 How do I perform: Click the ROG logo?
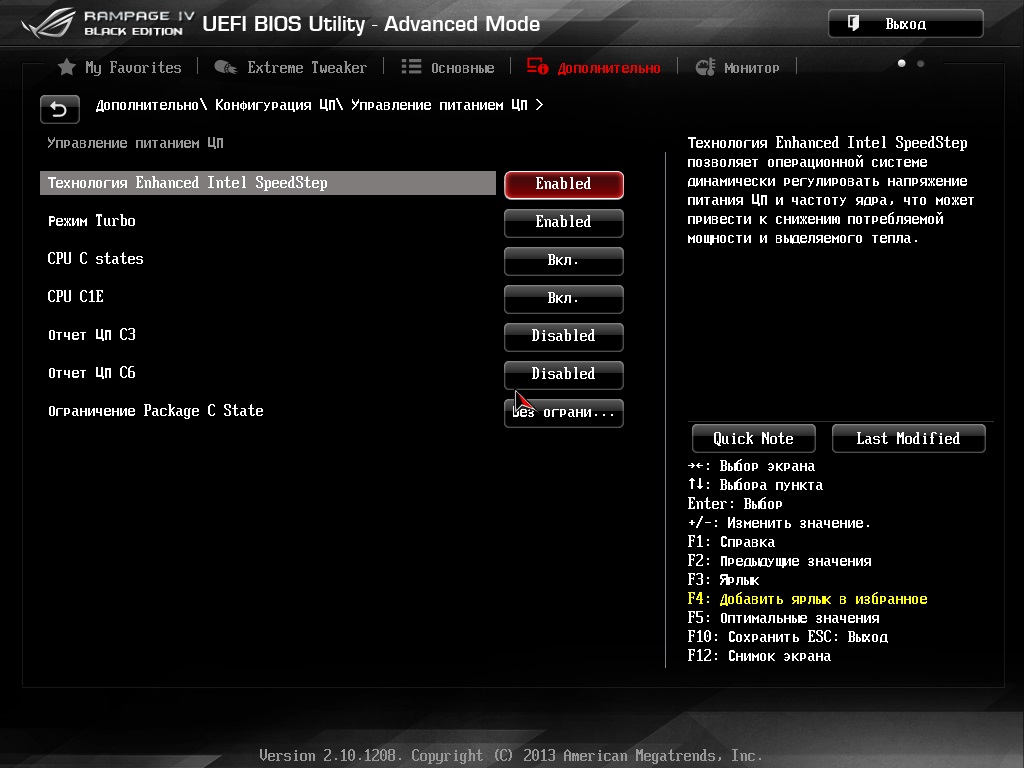48,23
